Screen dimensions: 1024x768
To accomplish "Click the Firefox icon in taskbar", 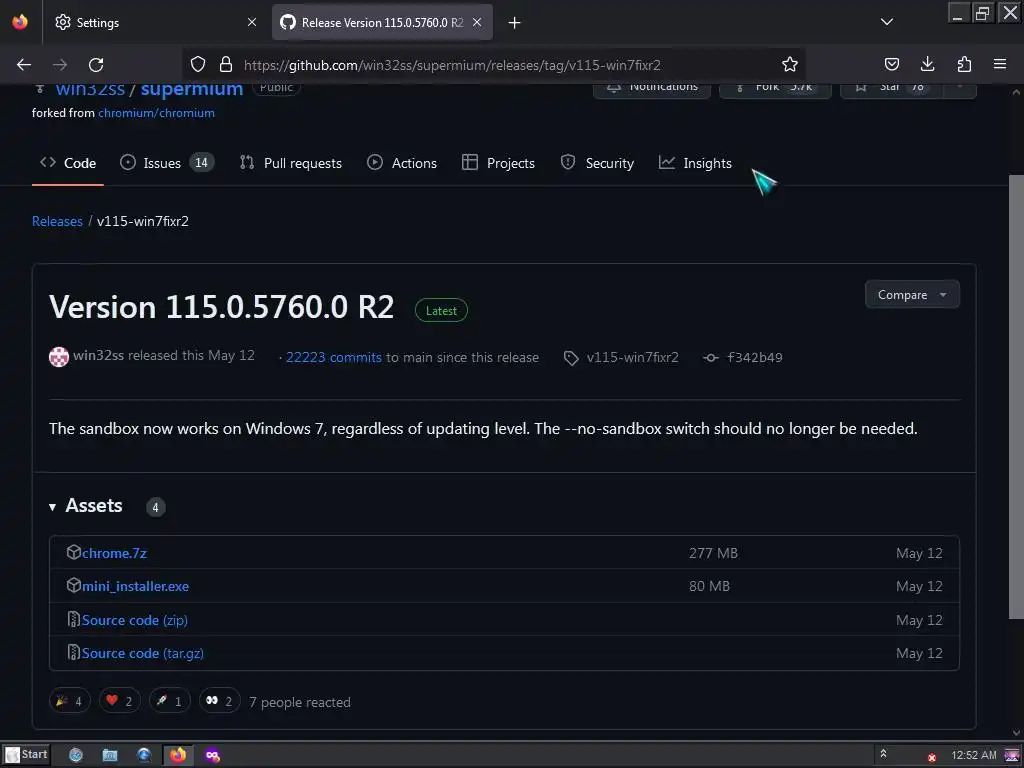I will click(178, 756).
